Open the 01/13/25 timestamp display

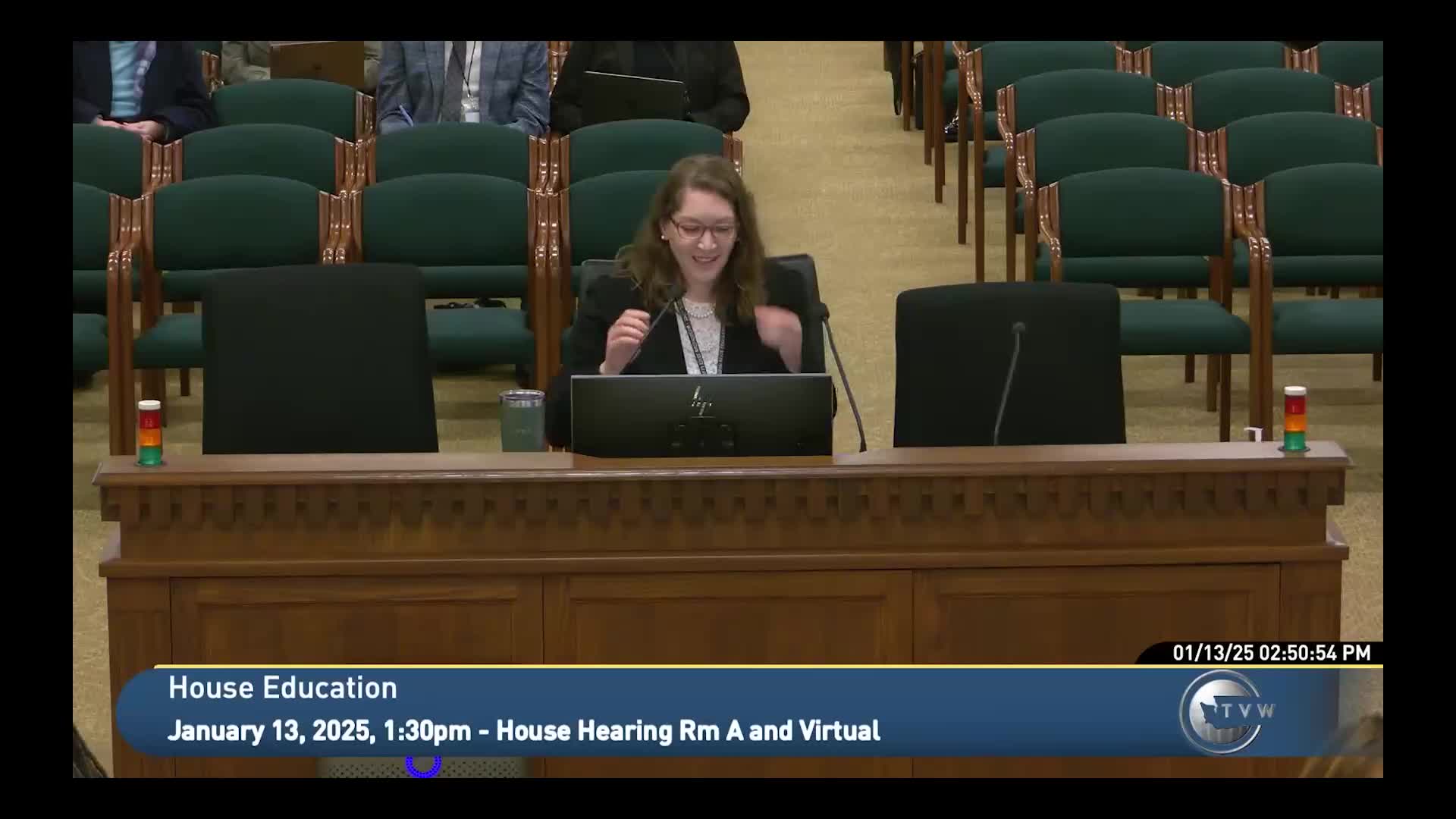1270,651
